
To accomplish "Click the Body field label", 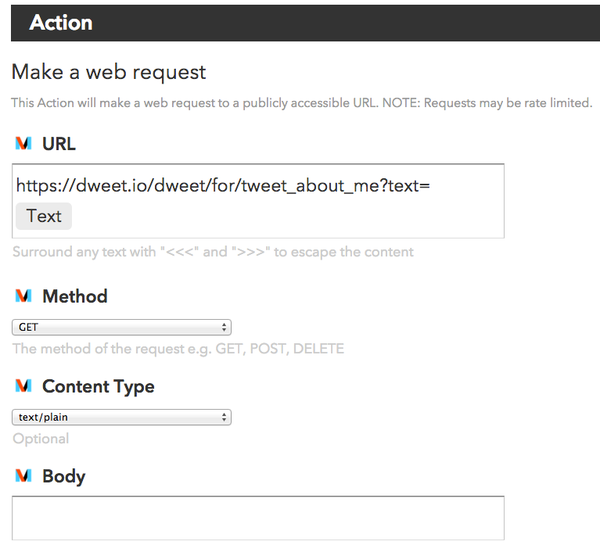I will point(64,476).
